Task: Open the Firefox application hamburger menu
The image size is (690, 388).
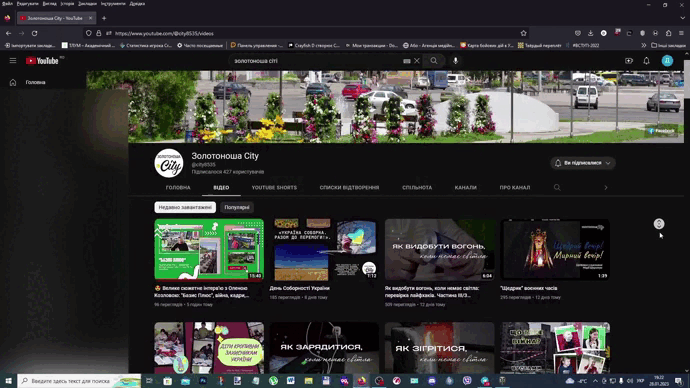Action: tap(681, 33)
